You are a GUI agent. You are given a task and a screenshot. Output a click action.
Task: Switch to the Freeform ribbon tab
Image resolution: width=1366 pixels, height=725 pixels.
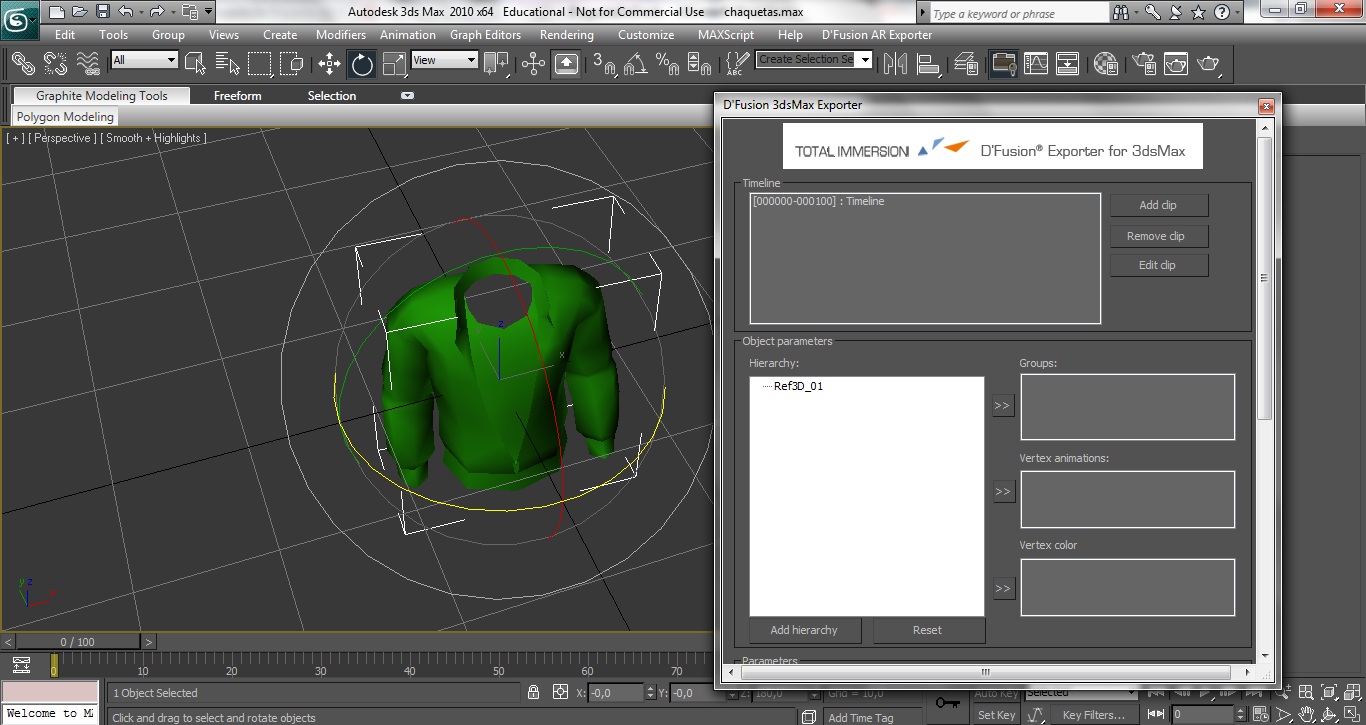point(237,96)
